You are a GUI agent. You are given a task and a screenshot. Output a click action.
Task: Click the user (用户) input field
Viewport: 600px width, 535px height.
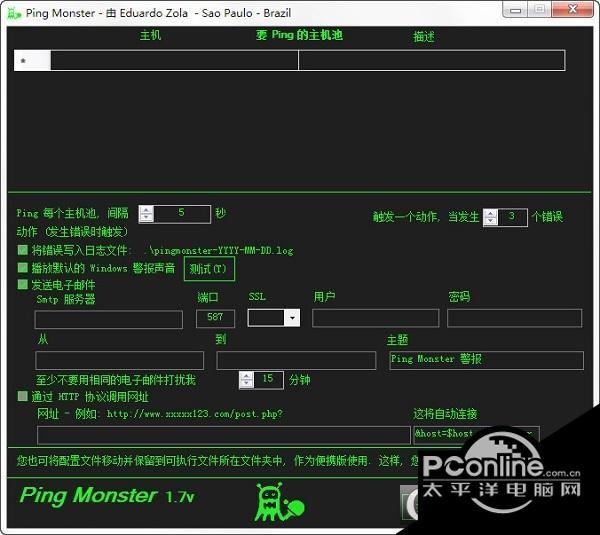[x=375, y=318]
